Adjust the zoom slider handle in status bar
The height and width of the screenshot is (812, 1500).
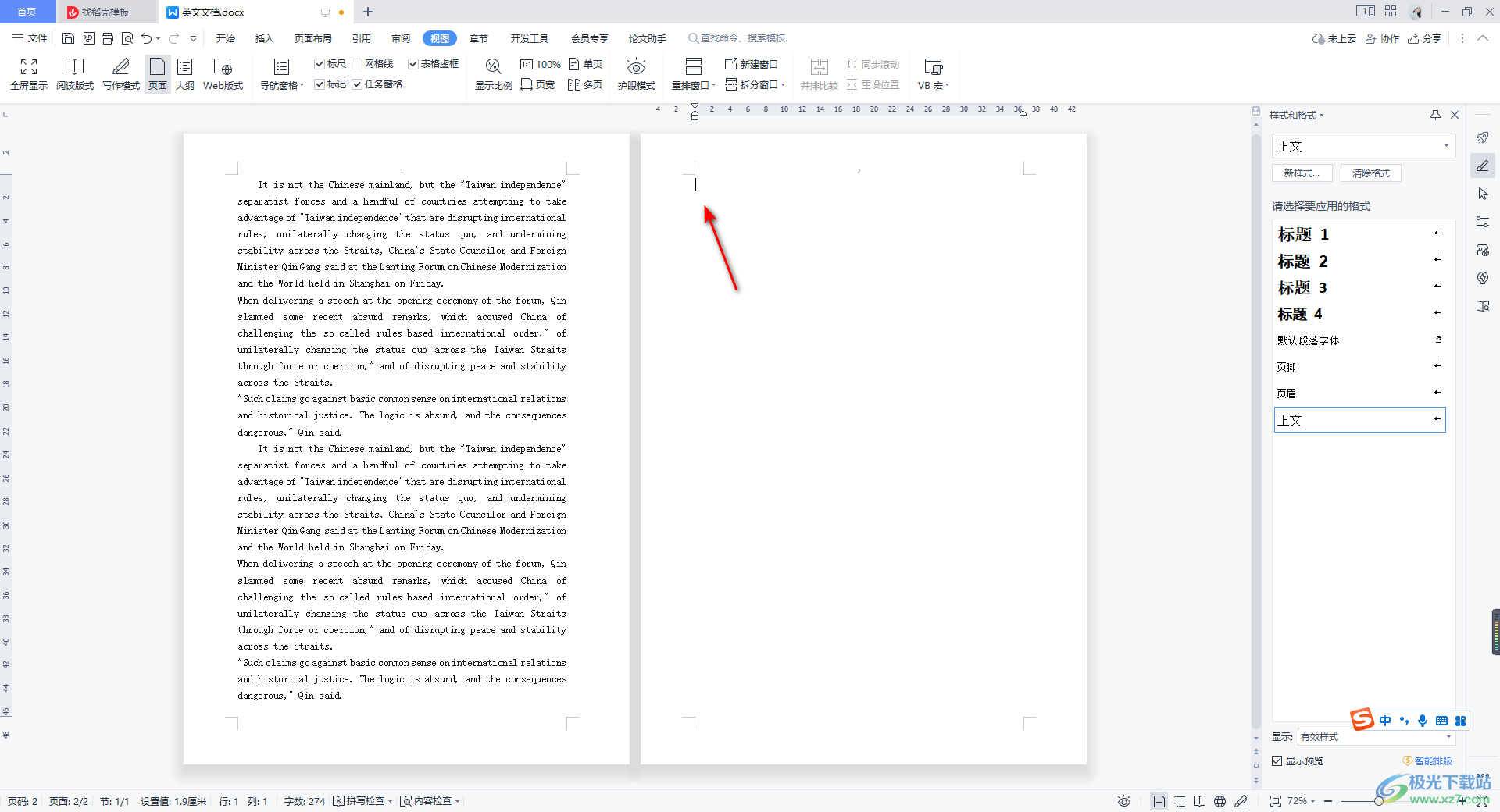click(1379, 801)
